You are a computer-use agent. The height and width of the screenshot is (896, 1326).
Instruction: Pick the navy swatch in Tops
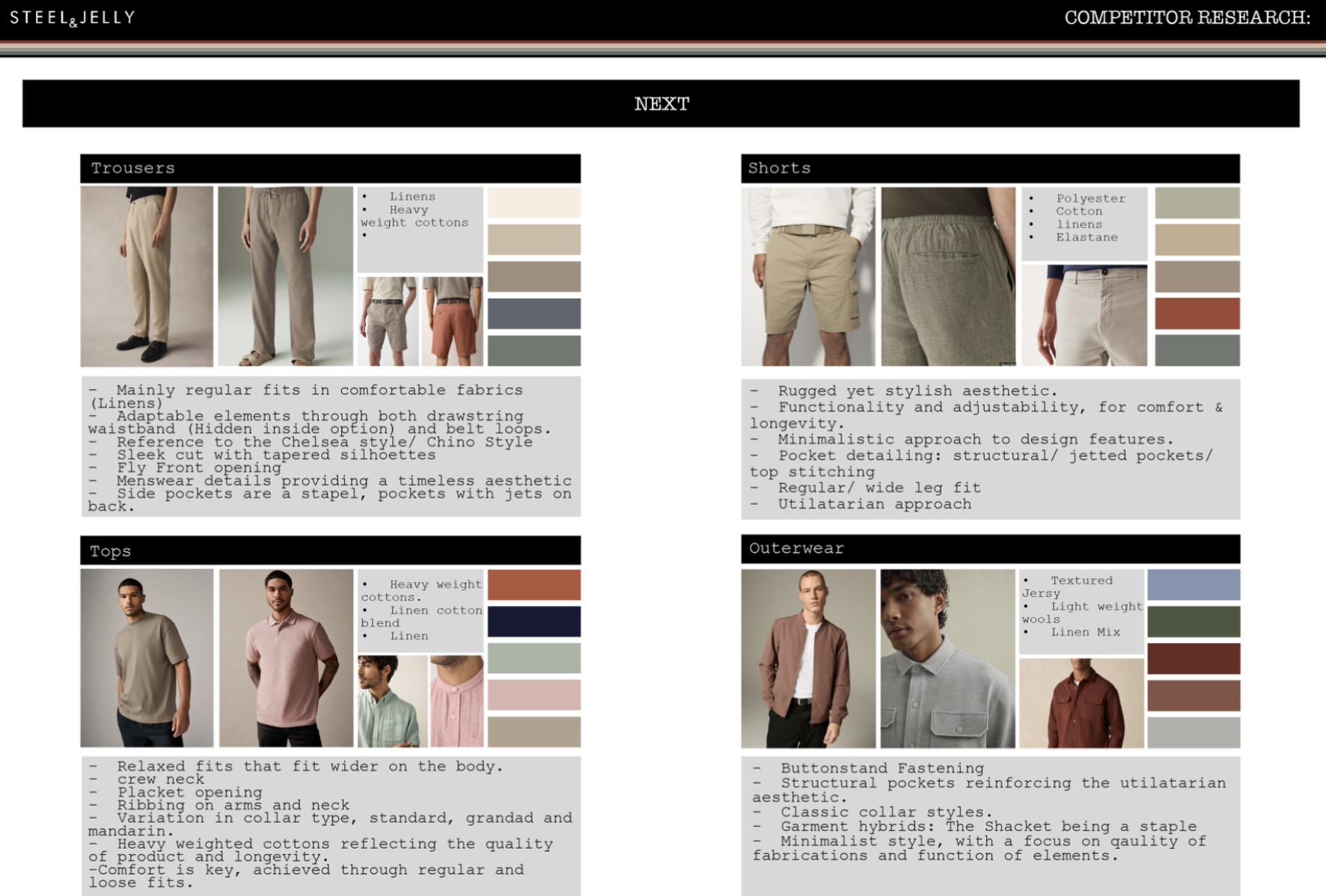[x=534, y=622]
